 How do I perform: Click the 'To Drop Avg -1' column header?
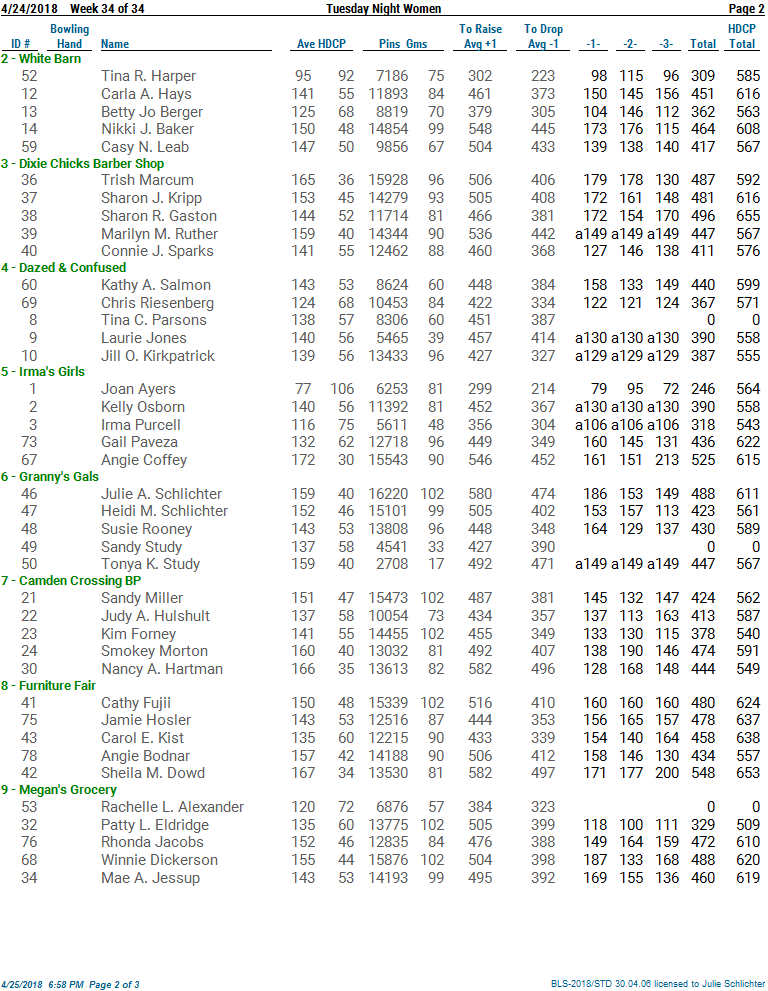544,36
